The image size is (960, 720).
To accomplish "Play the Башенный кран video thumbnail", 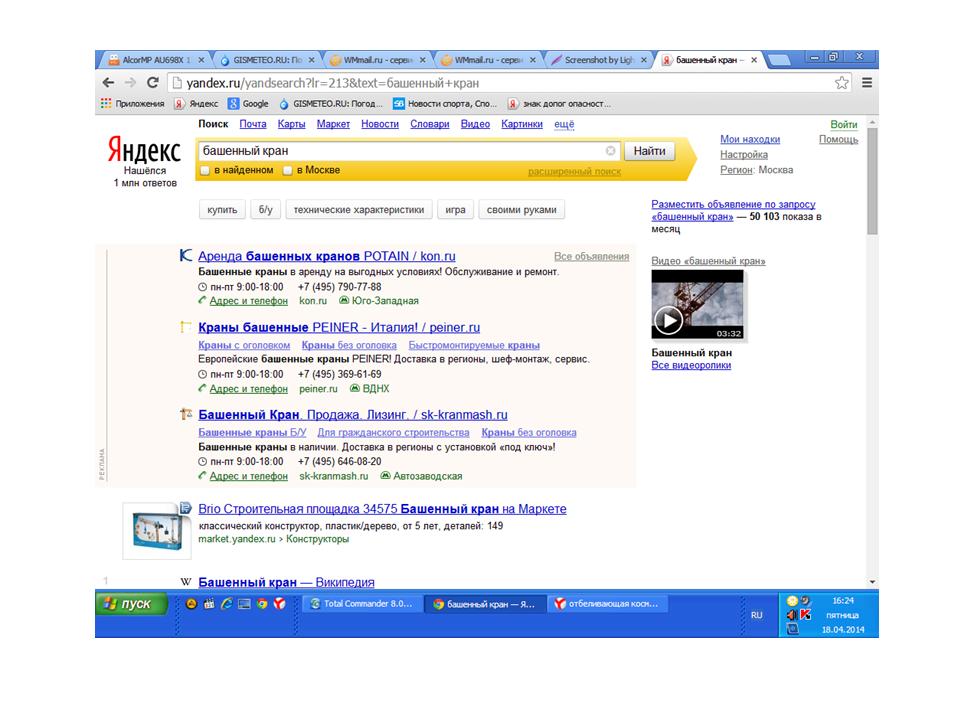I will pos(697,304).
